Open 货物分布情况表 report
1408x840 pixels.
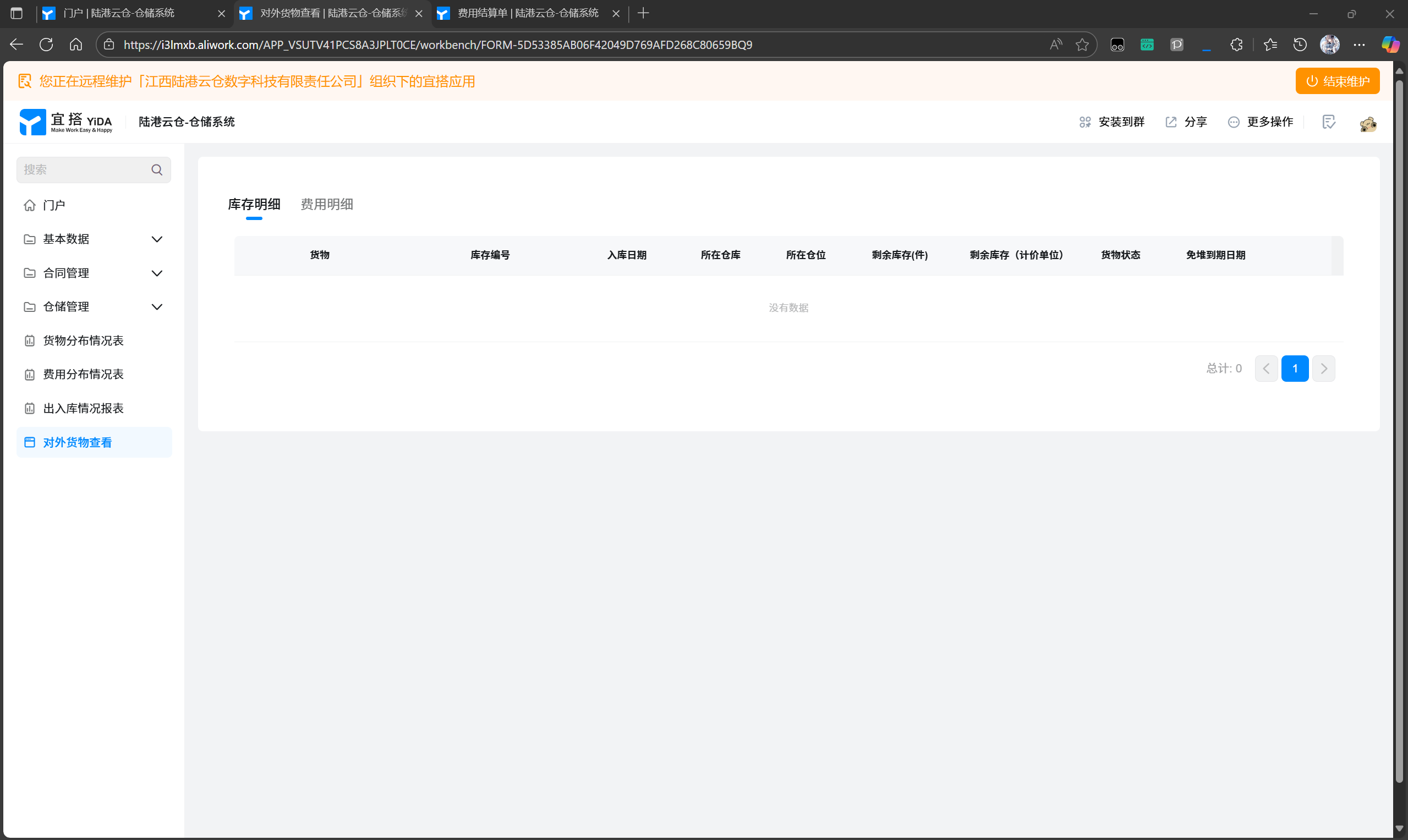click(x=83, y=340)
